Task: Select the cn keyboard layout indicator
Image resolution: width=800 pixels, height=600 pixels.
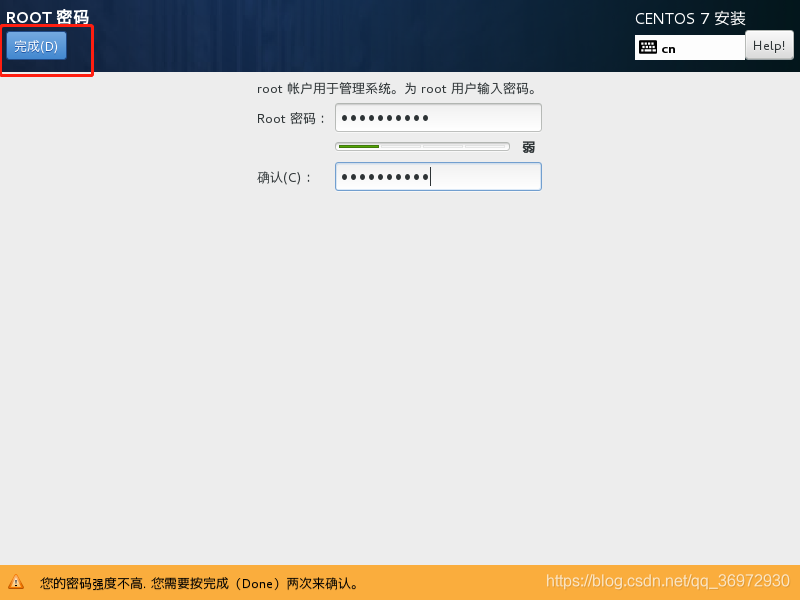Action: point(689,47)
